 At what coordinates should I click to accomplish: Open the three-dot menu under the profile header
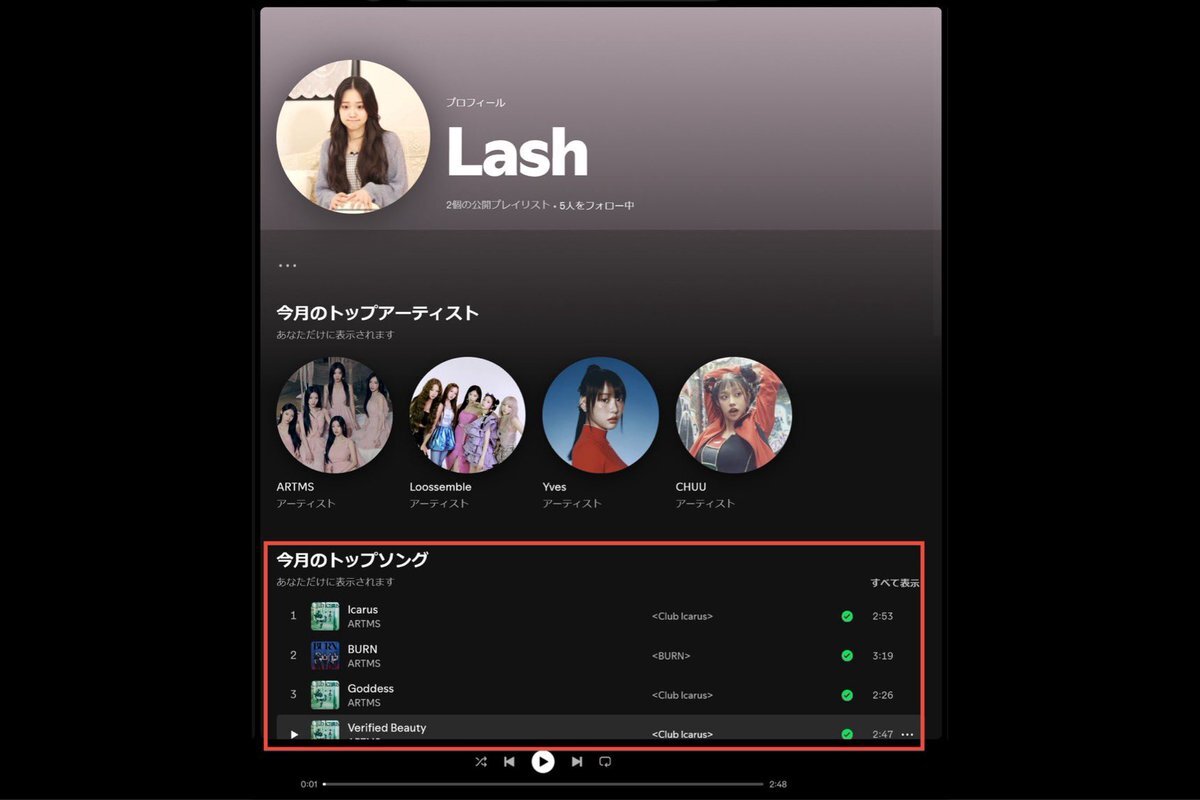288,266
